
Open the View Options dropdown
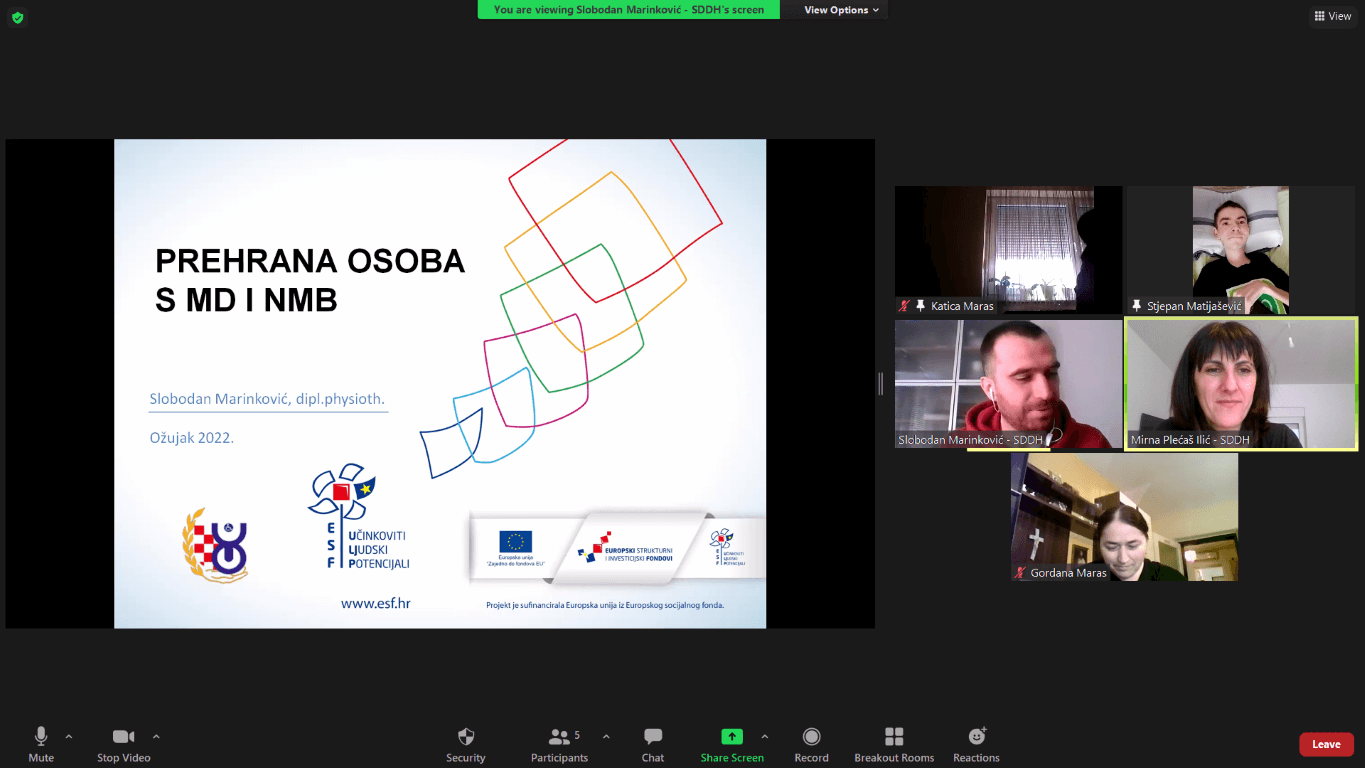tap(841, 10)
